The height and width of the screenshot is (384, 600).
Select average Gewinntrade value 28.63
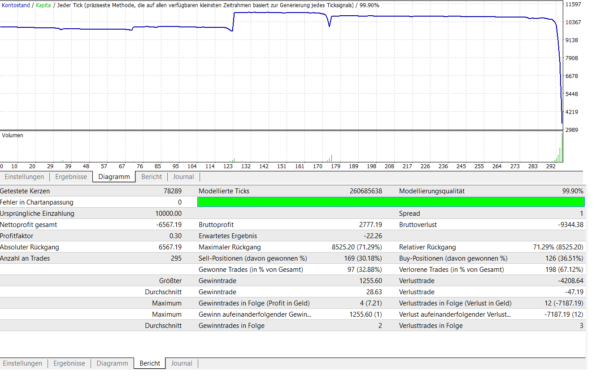[x=374, y=292]
